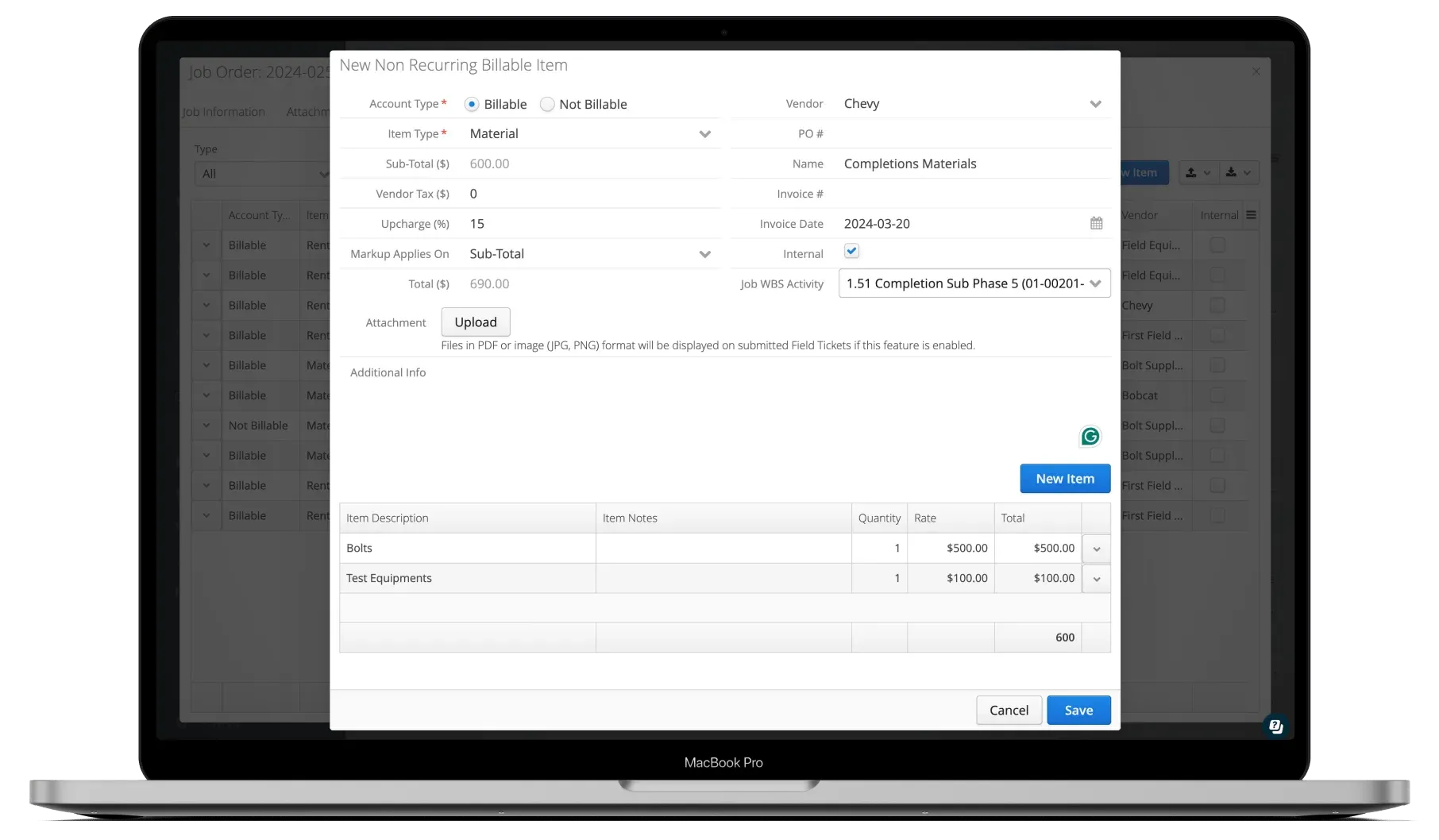Uncheck the Internal checkbox

851,251
